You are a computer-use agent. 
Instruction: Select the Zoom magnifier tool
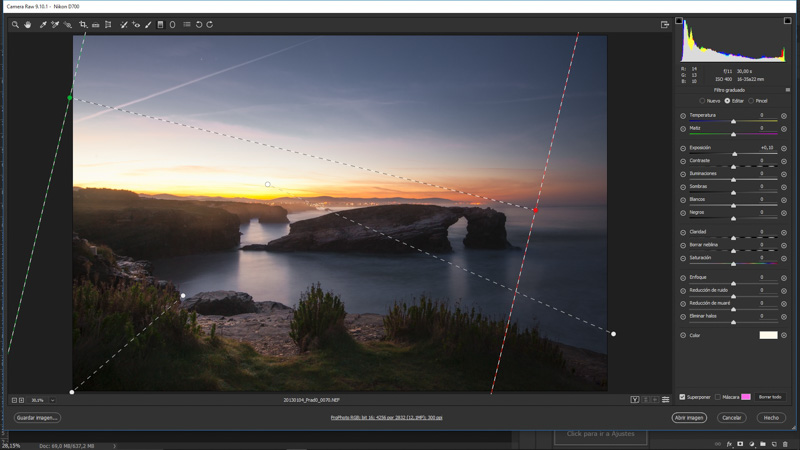tap(15, 24)
